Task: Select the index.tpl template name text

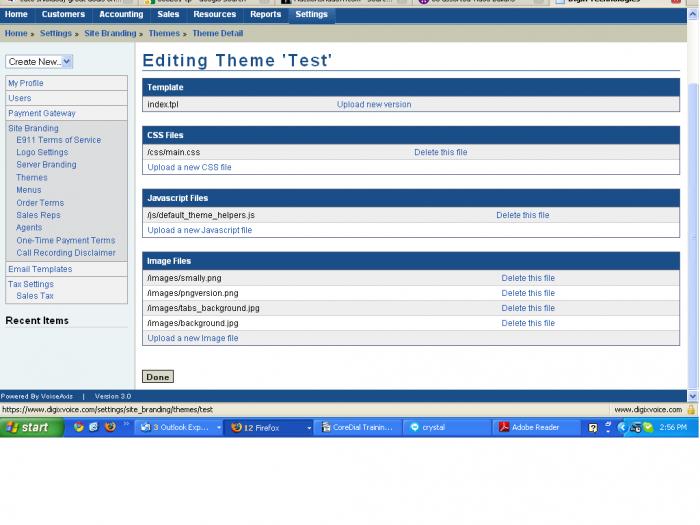Action: coord(163,104)
